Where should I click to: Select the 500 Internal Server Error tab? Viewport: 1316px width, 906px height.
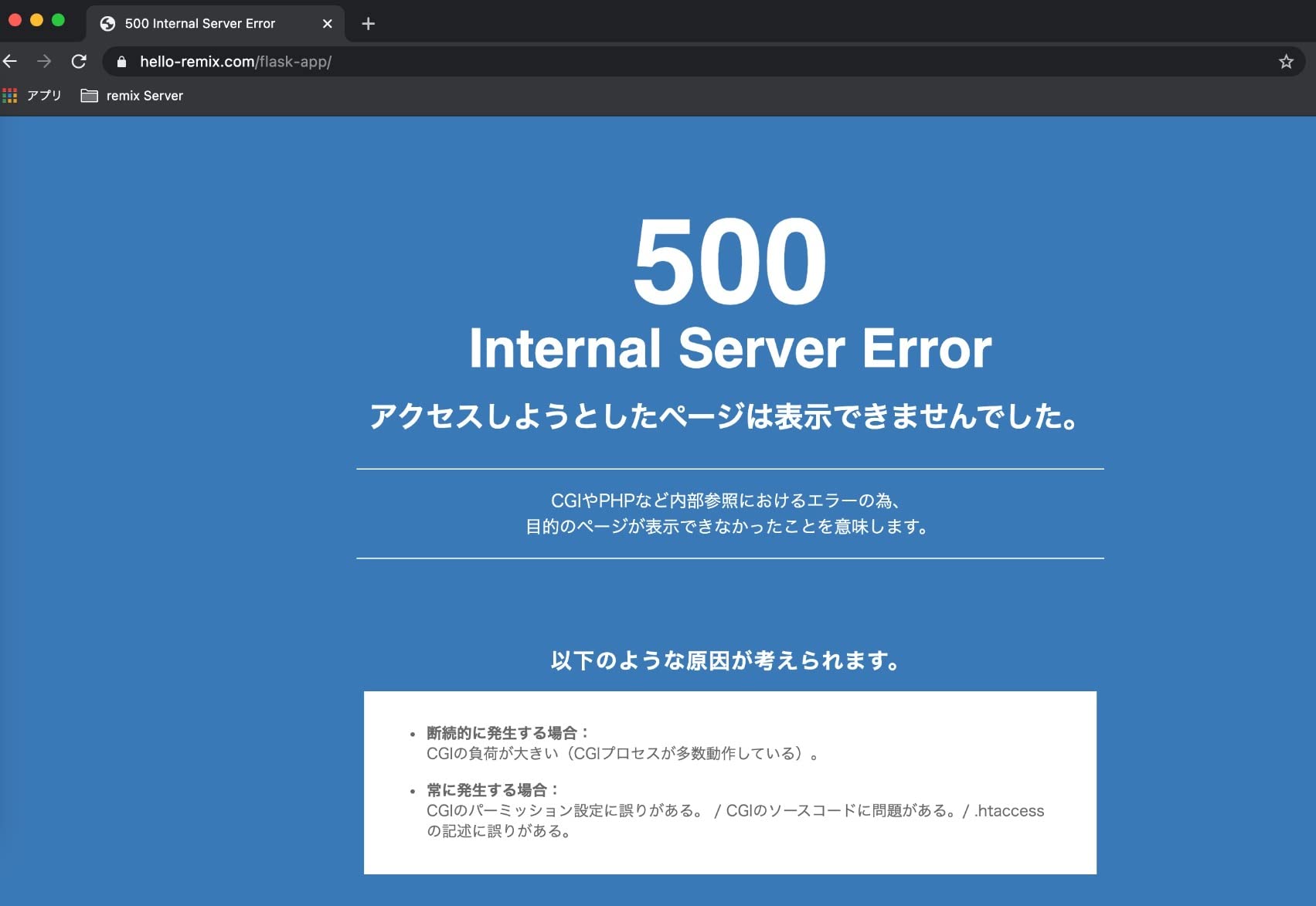199,23
